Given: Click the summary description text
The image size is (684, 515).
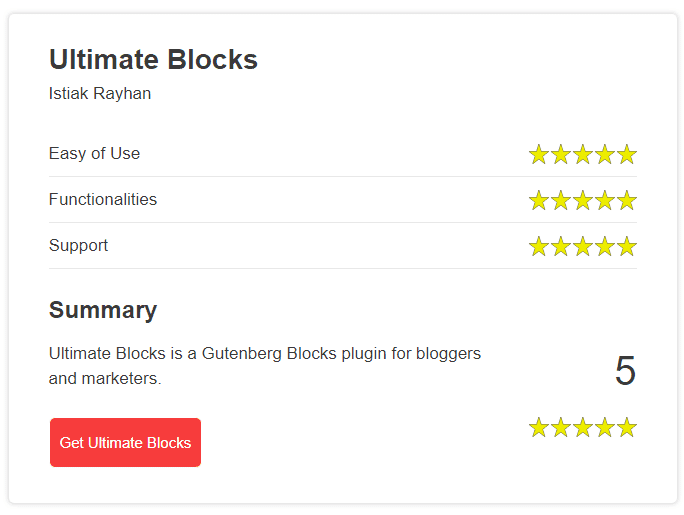Looking at the screenshot, I should point(265,365).
